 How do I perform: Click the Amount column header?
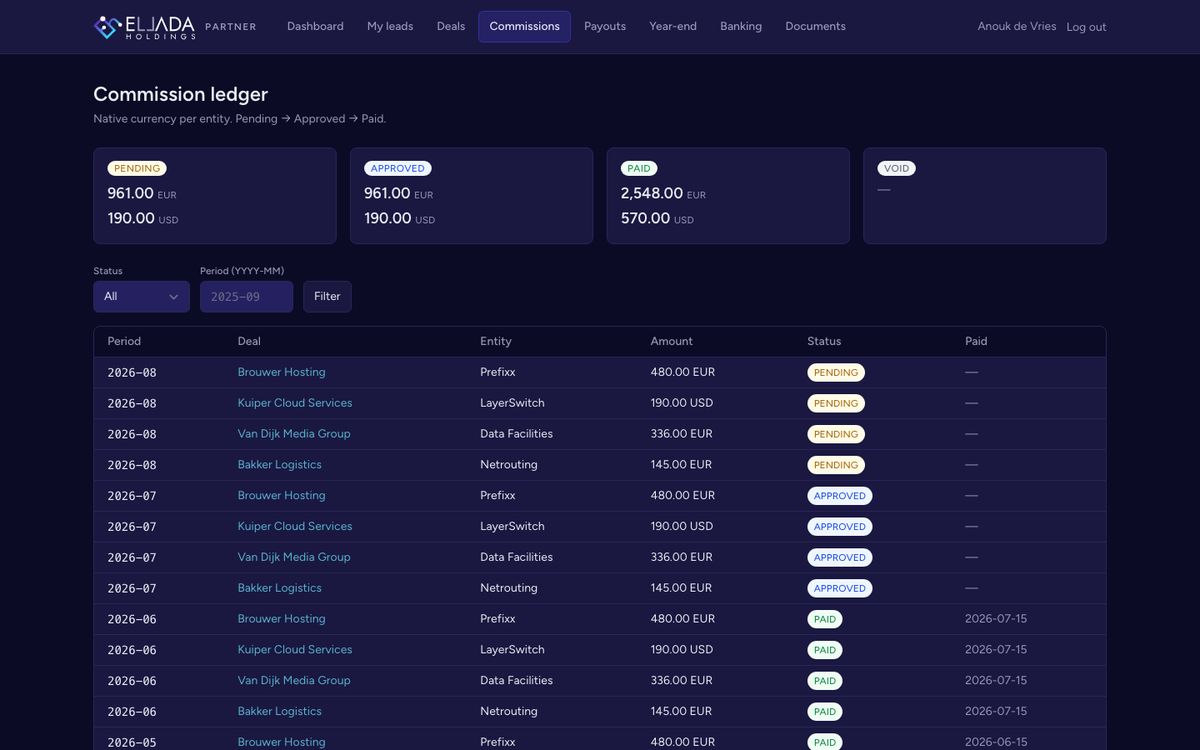click(672, 342)
